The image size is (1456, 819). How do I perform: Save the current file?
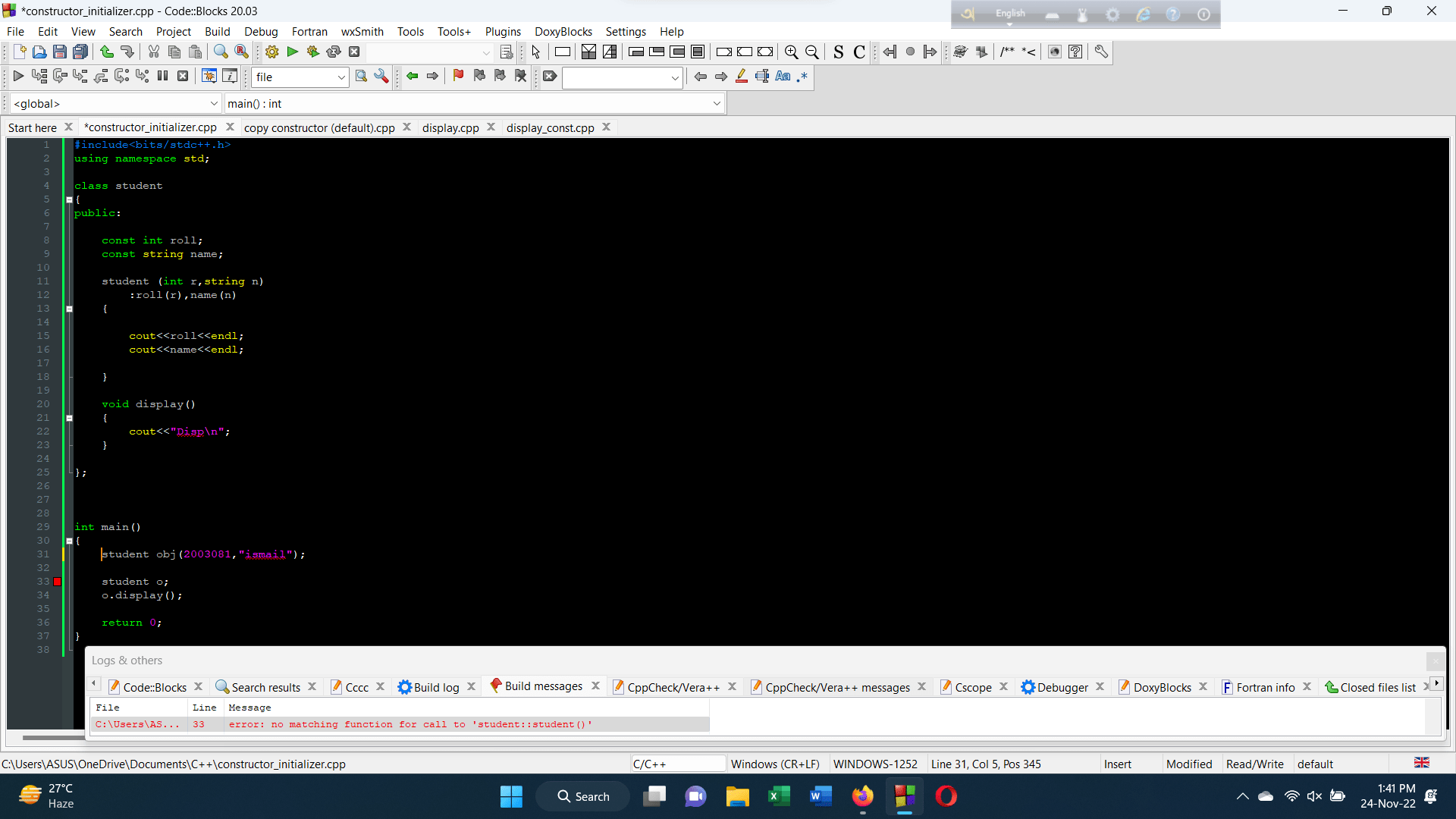[60, 52]
